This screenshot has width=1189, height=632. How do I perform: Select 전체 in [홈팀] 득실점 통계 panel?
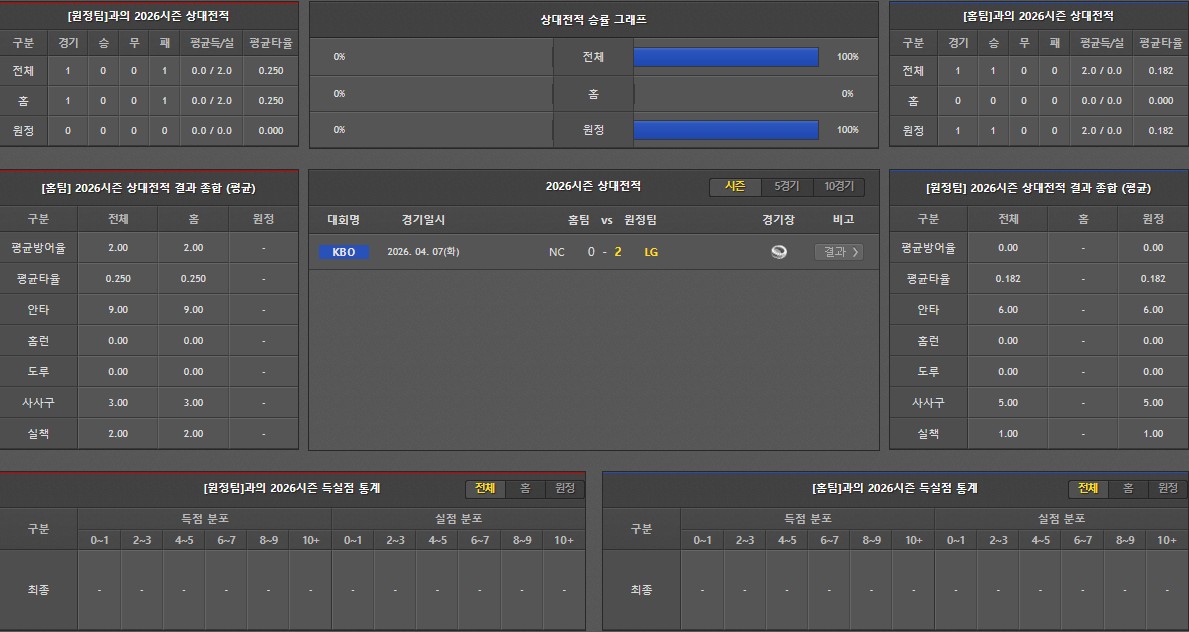1087,488
